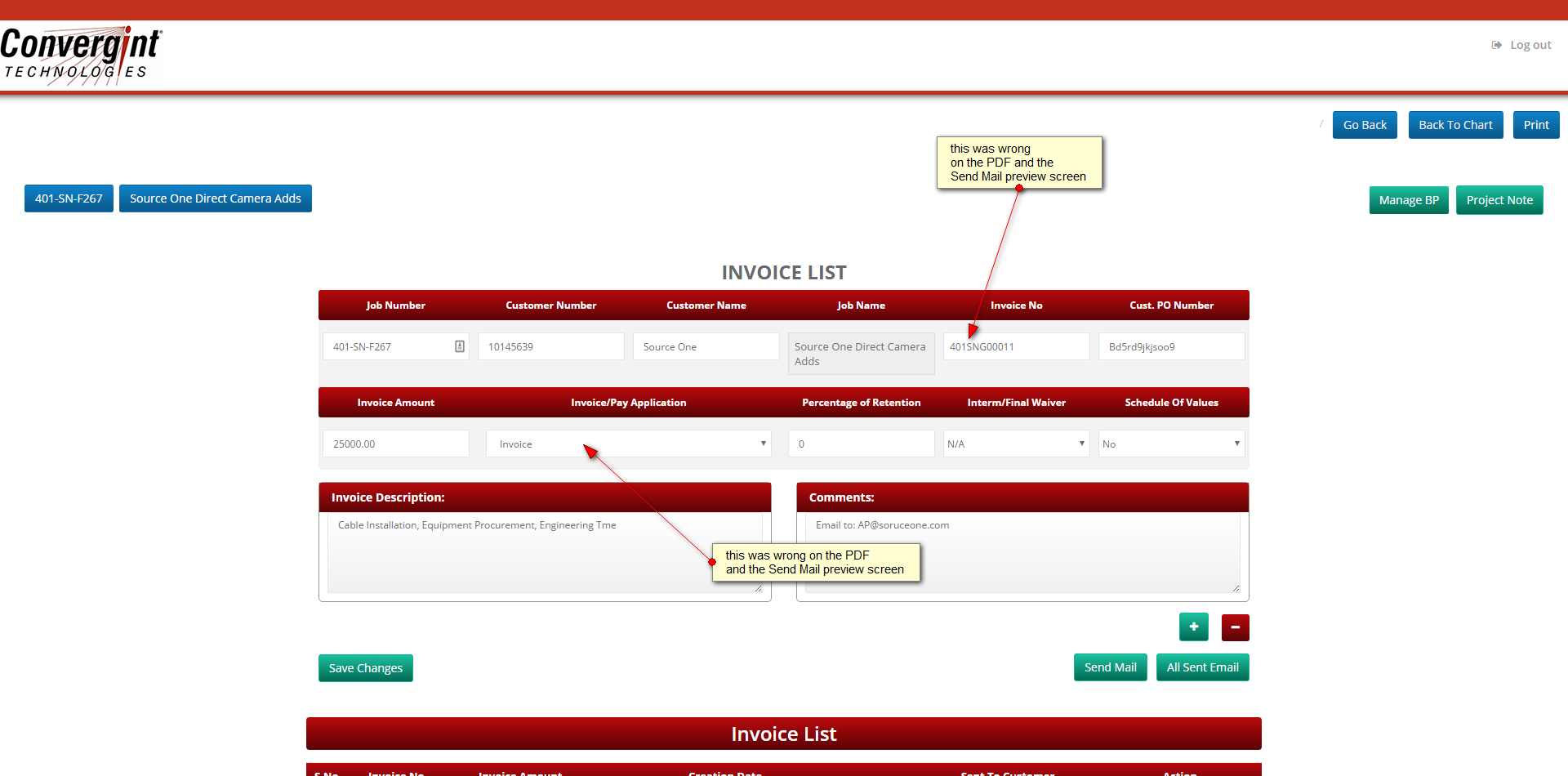Click the Invoice/Pay Application column header
This screenshot has height=776, width=1568.
[629, 403]
